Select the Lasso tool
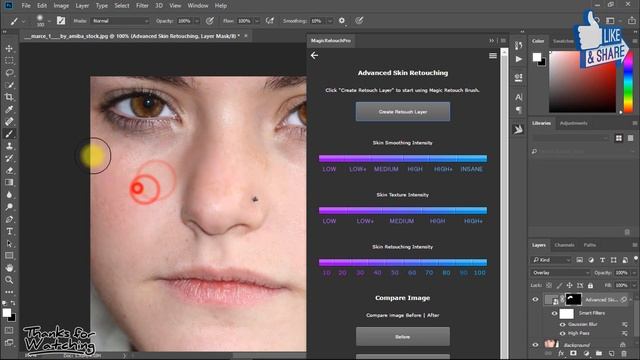Screen dimensions: 640x360 [x=9, y=73]
